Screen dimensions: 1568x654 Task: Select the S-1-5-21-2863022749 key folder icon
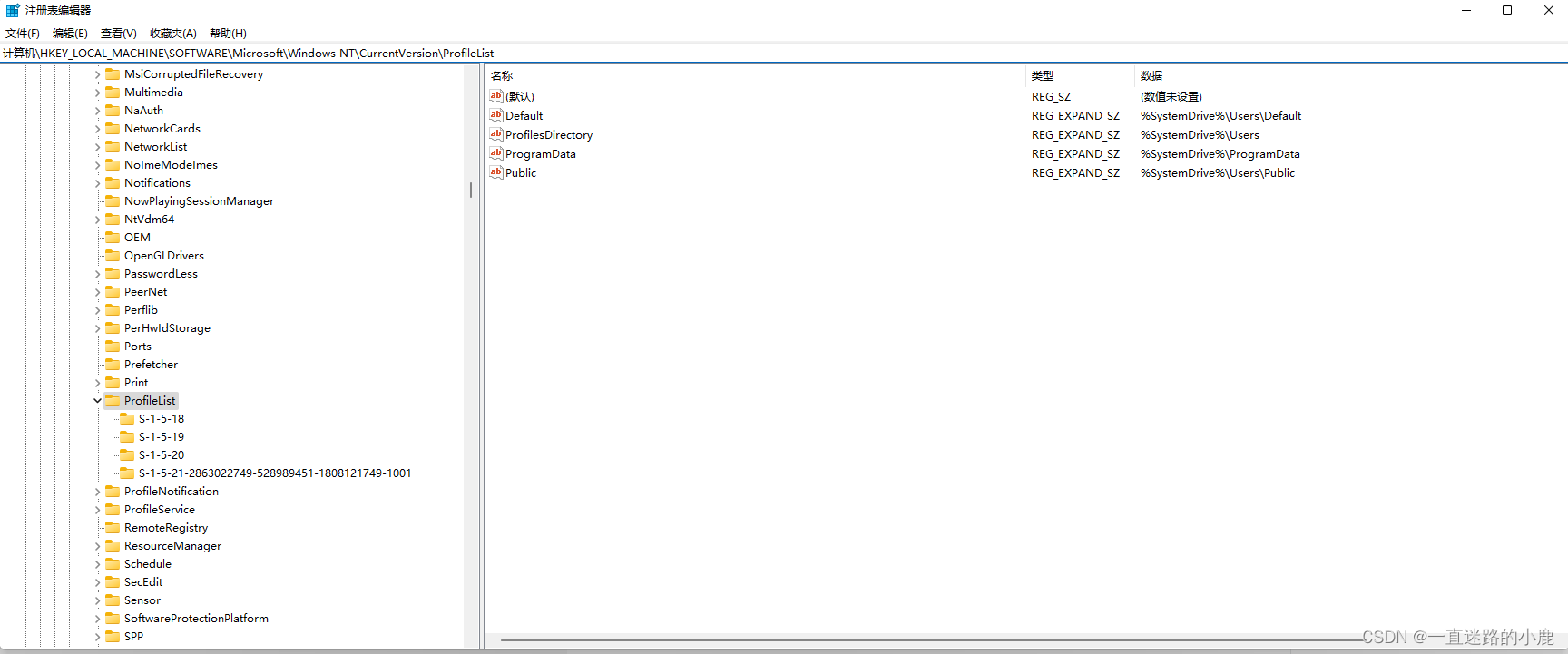coord(127,473)
